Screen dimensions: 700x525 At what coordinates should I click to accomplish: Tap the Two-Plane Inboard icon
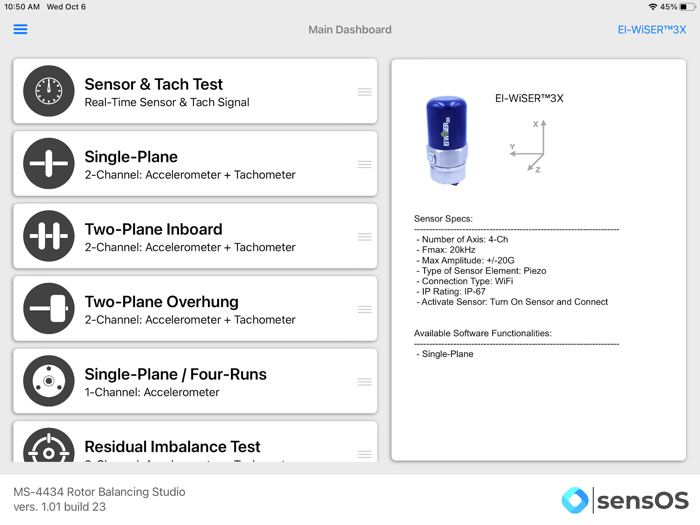click(x=49, y=237)
